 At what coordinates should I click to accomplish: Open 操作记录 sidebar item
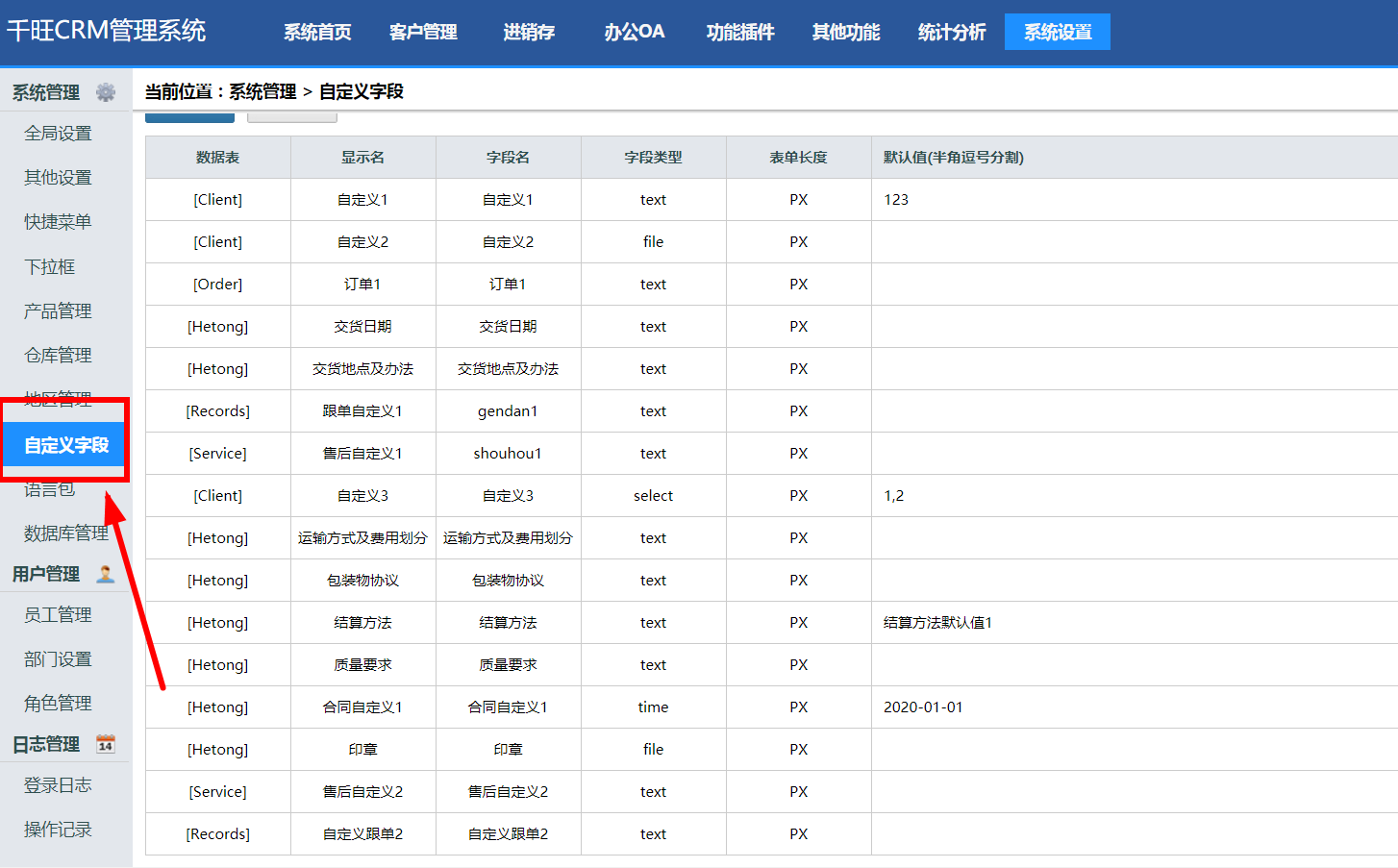pos(58,830)
